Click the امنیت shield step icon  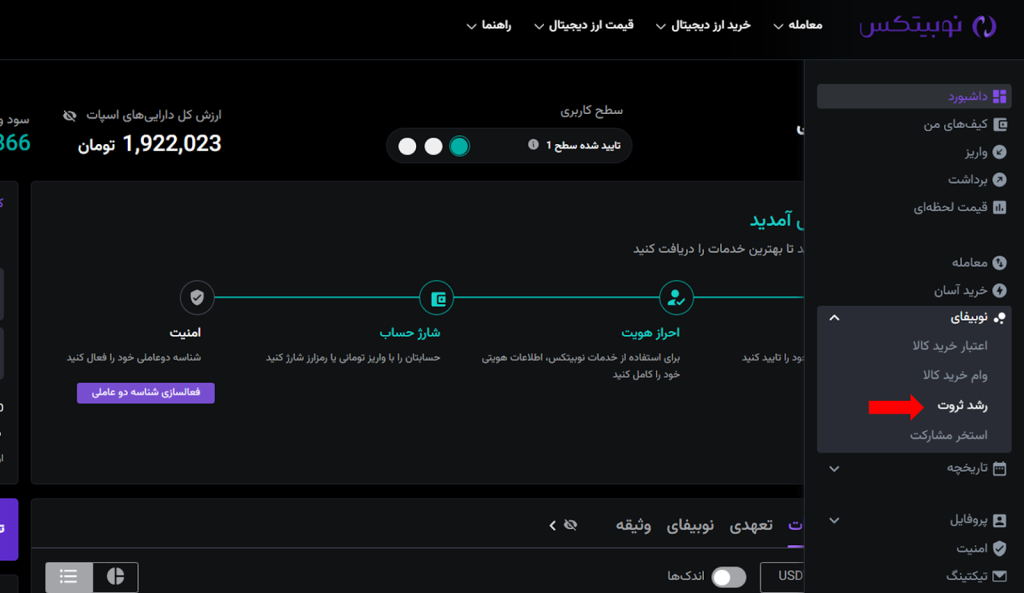pos(197,298)
